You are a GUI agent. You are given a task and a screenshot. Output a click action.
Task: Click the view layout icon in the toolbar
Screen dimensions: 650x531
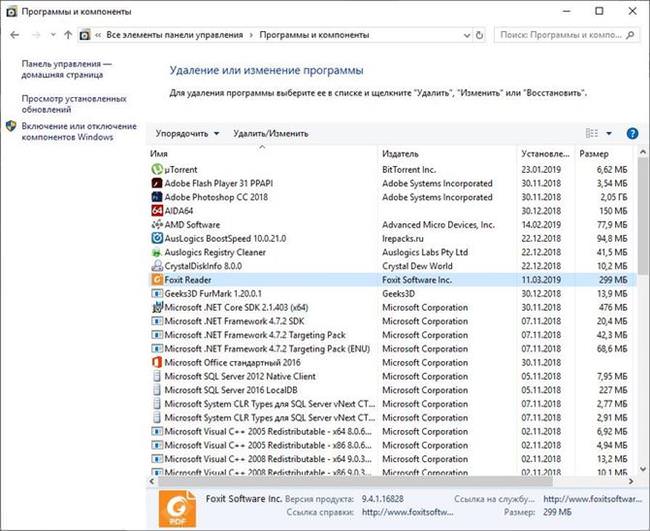(592, 133)
